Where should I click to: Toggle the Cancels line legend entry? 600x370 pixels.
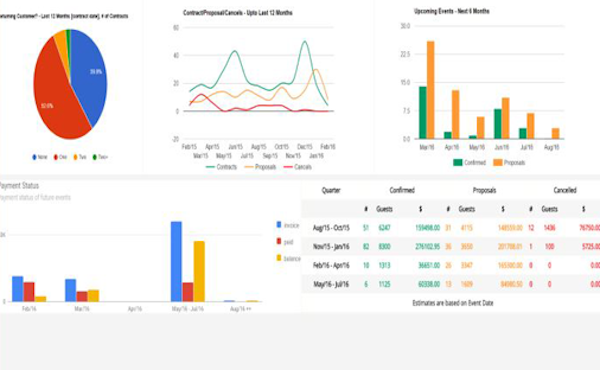pos(297,167)
